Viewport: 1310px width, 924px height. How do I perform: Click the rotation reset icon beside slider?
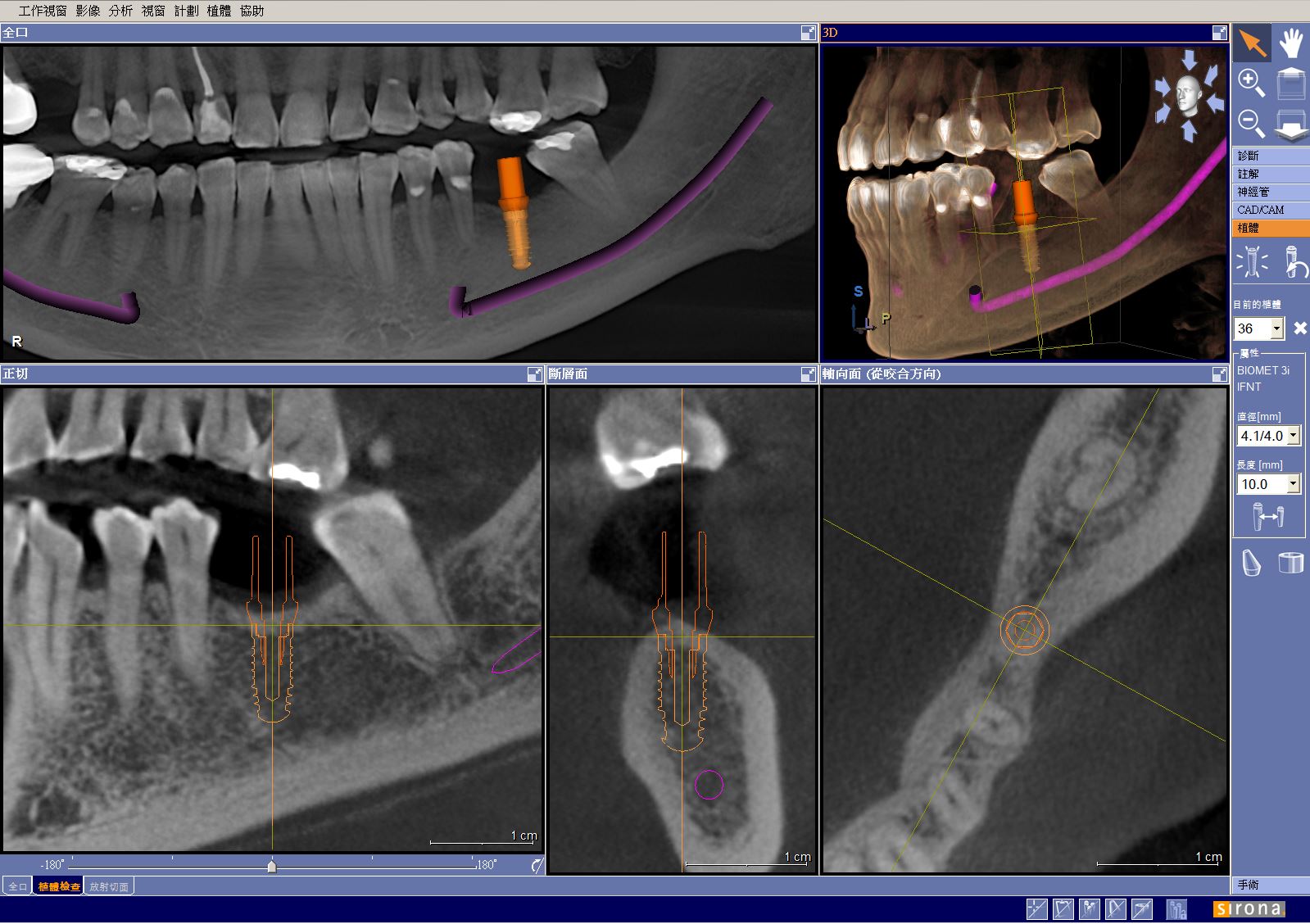(537, 865)
